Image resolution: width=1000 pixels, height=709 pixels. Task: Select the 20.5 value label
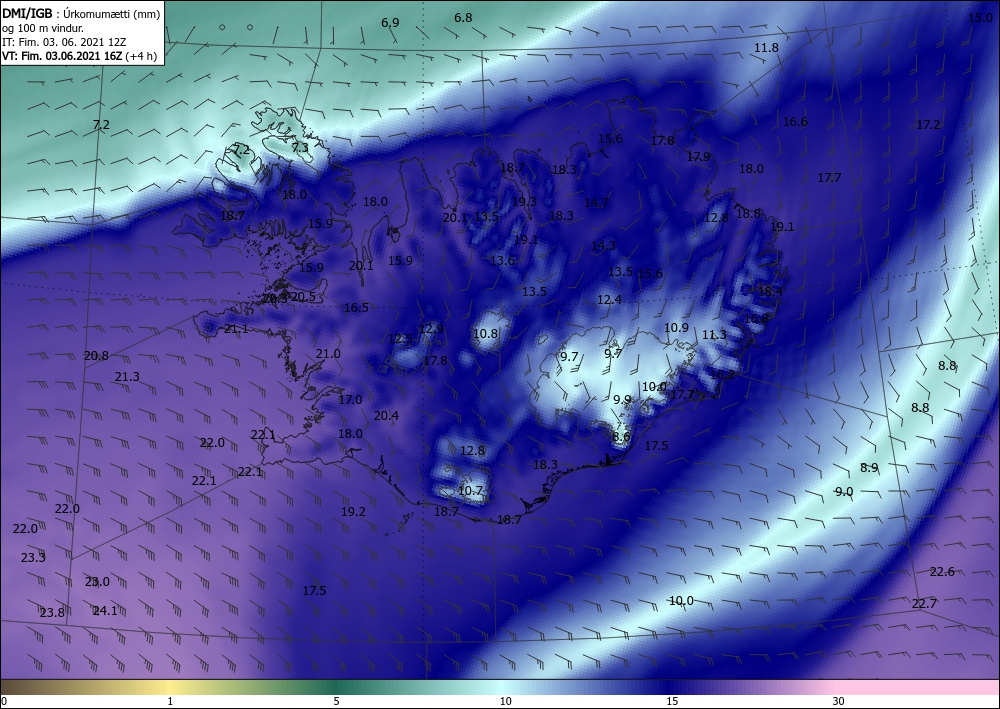[x=303, y=296]
